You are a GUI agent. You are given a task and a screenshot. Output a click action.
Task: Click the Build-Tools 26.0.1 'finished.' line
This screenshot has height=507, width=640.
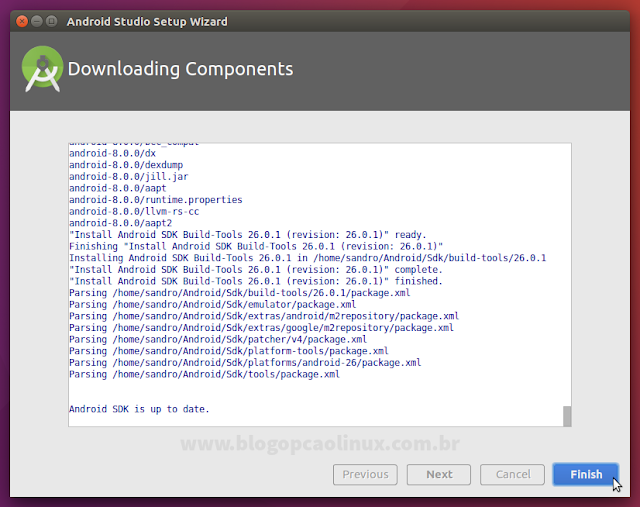256,281
